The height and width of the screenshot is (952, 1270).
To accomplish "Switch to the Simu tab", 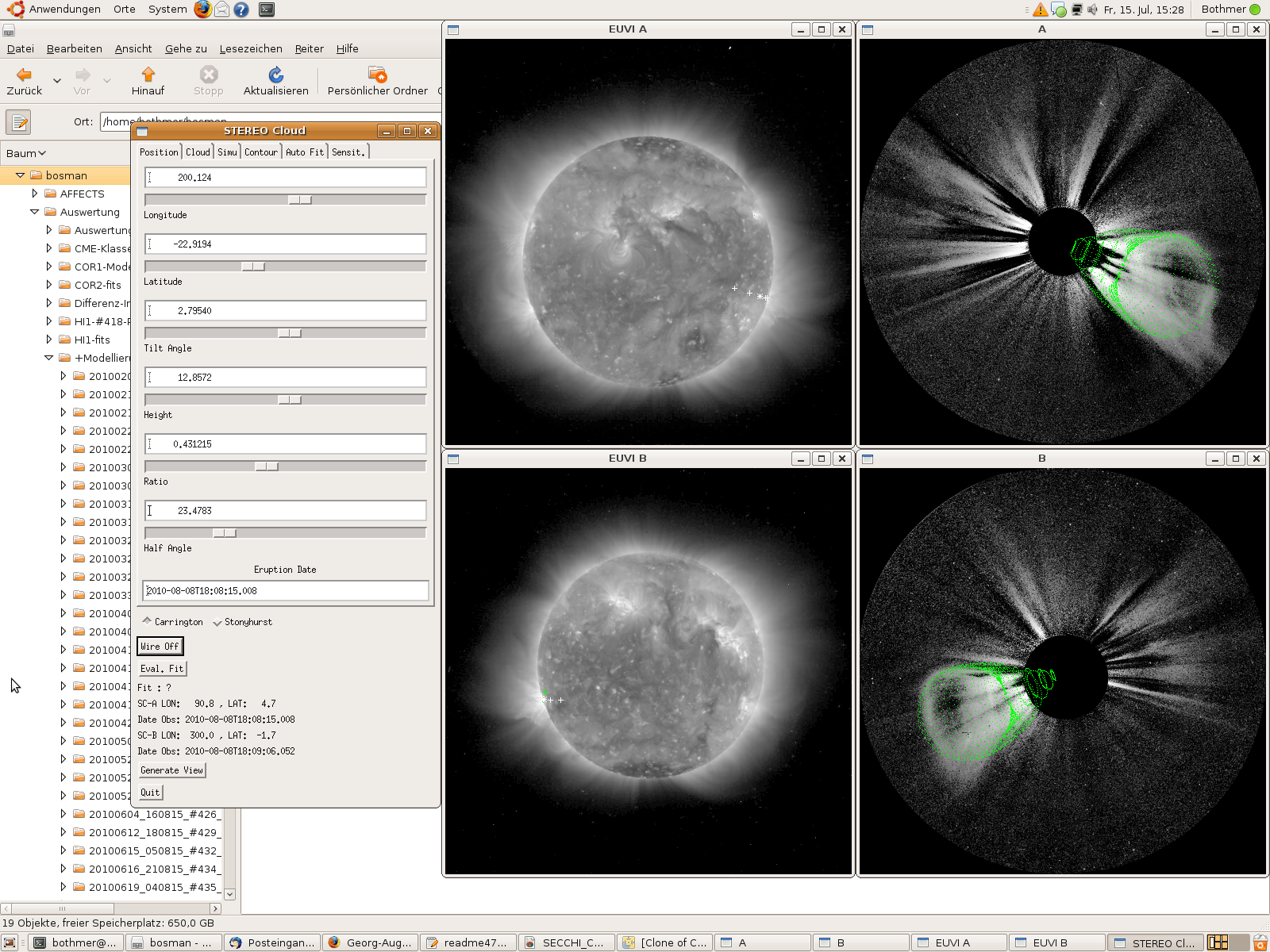I will (227, 152).
